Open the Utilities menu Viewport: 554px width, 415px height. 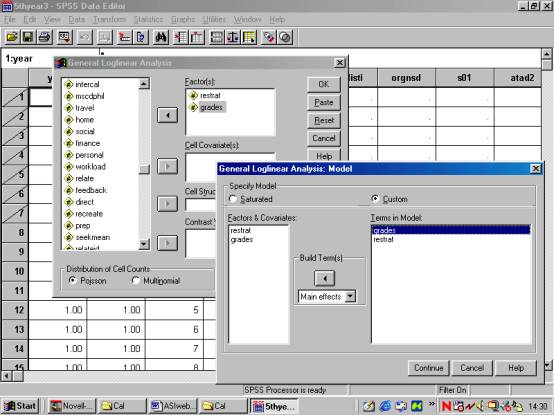coord(214,19)
